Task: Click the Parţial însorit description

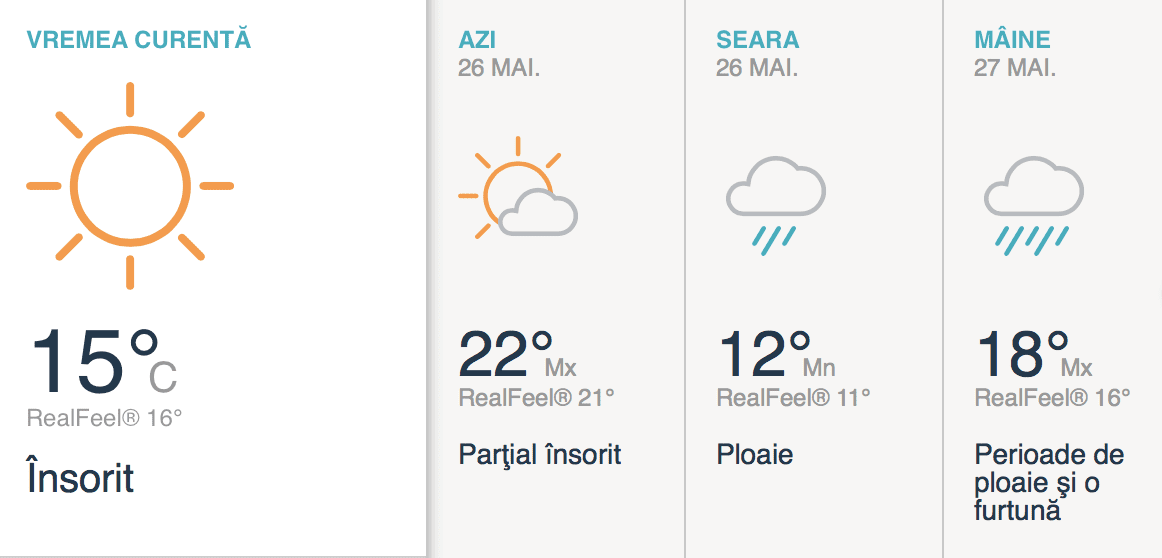Action: [540, 455]
